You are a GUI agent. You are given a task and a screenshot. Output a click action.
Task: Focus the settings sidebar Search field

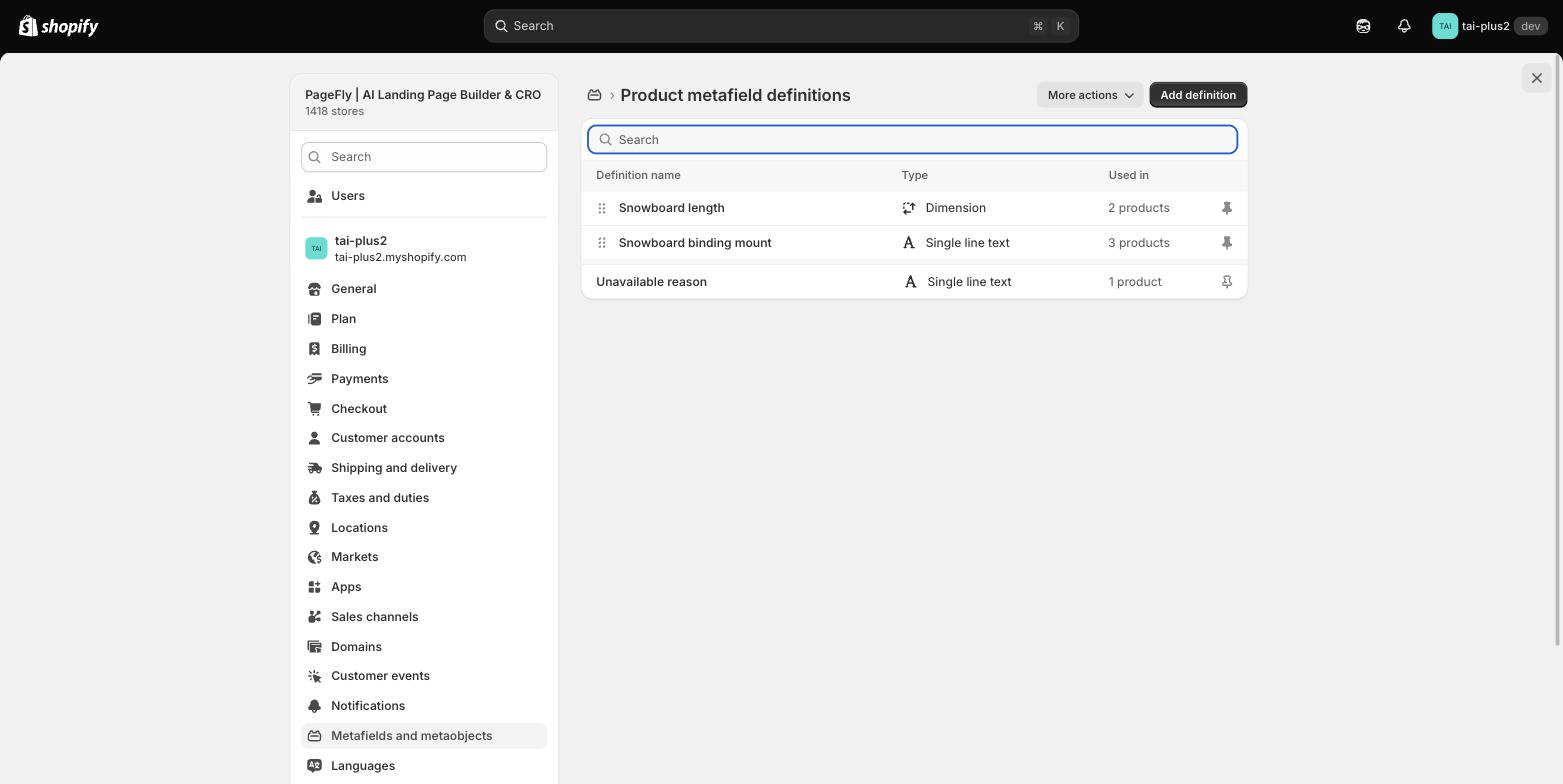coord(424,157)
